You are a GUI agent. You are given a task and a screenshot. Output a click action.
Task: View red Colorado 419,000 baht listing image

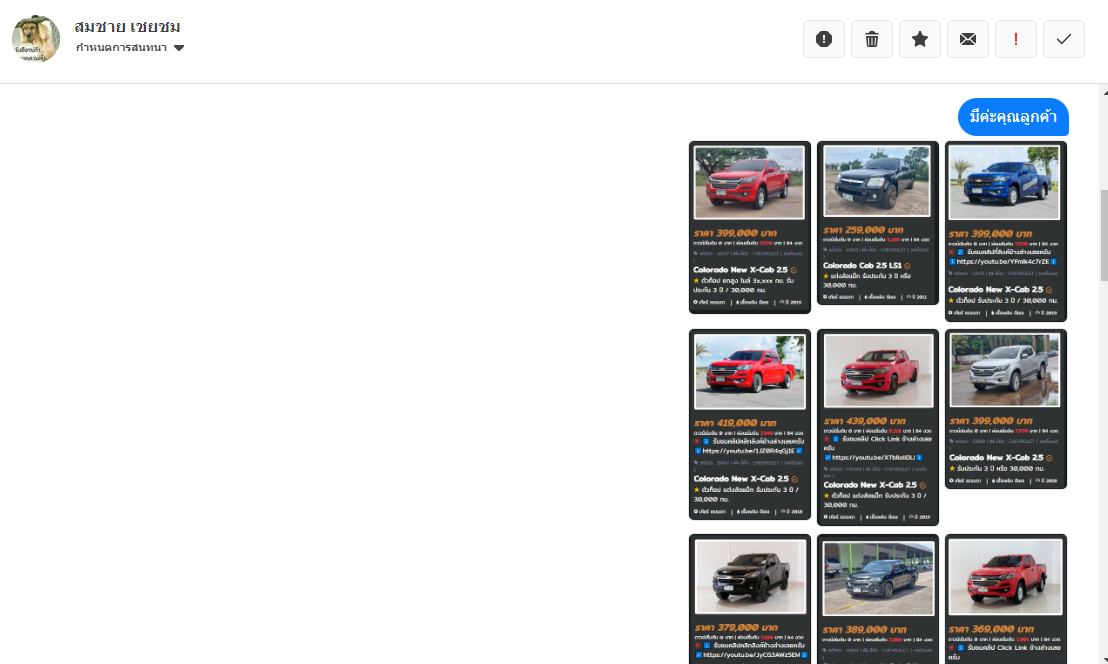pyautogui.click(x=749, y=371)
